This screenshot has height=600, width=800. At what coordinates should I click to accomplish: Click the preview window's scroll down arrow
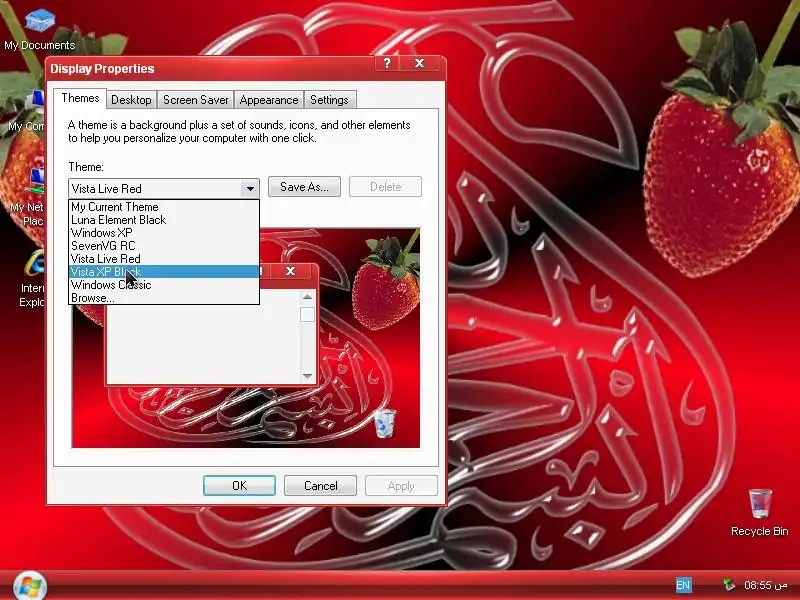tap(307, 376)
